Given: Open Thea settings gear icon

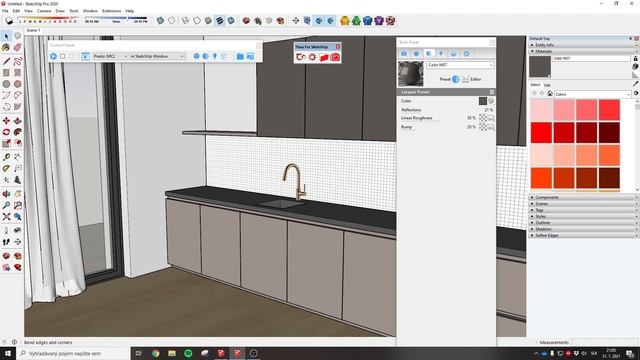Looking at the screenshot, I should tap(312, 57).
